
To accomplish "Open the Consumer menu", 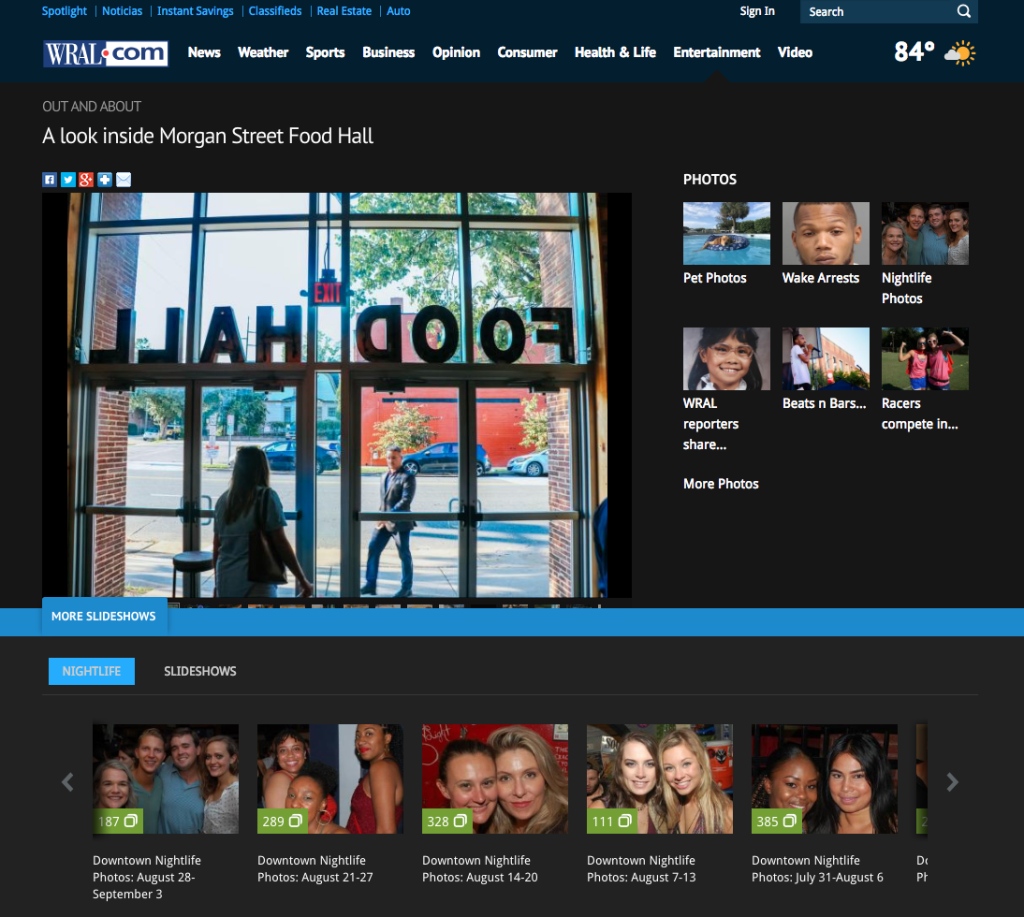I will pos(528,52).
